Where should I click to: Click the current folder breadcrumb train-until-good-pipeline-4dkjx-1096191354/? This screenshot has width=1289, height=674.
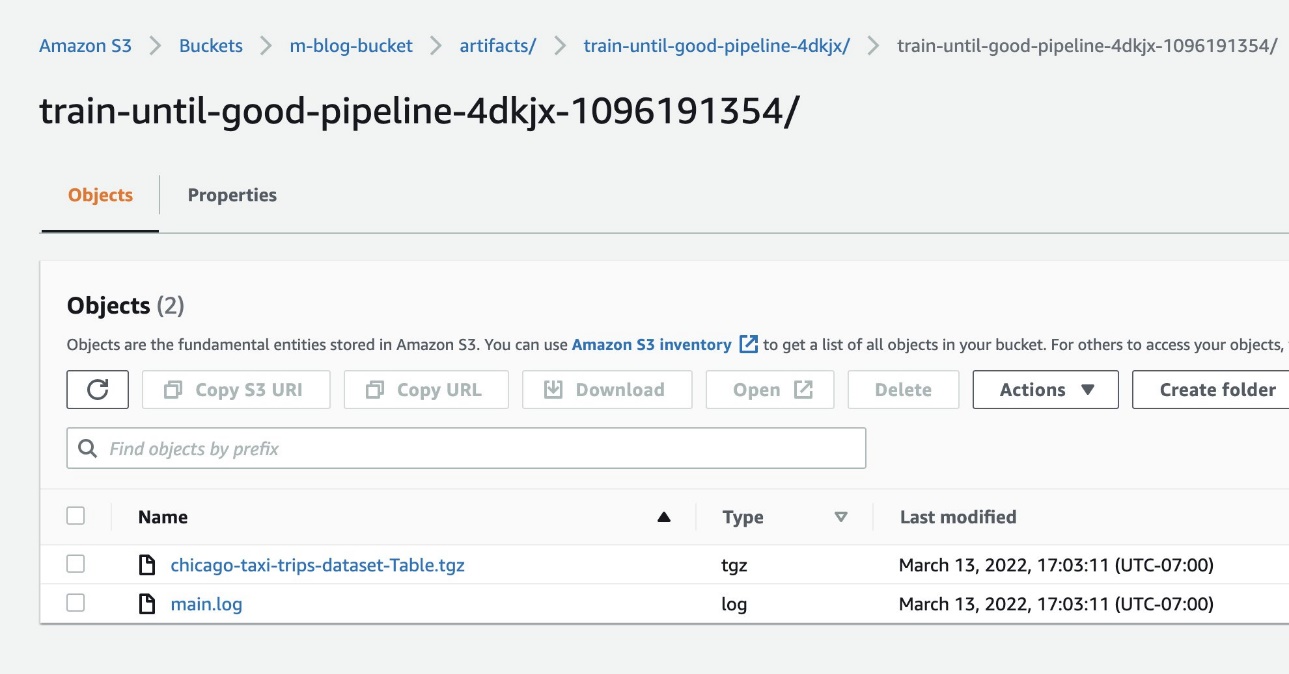click(1087, 46)
